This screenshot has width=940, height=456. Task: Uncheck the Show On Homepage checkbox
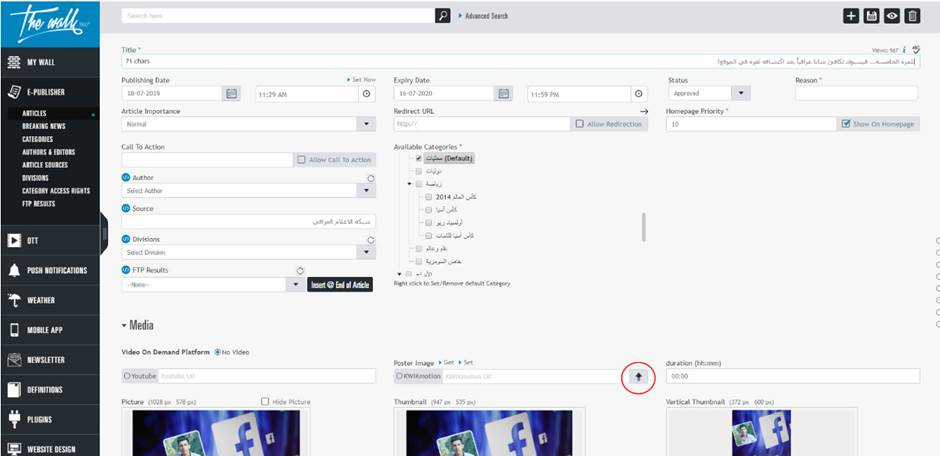846,124
